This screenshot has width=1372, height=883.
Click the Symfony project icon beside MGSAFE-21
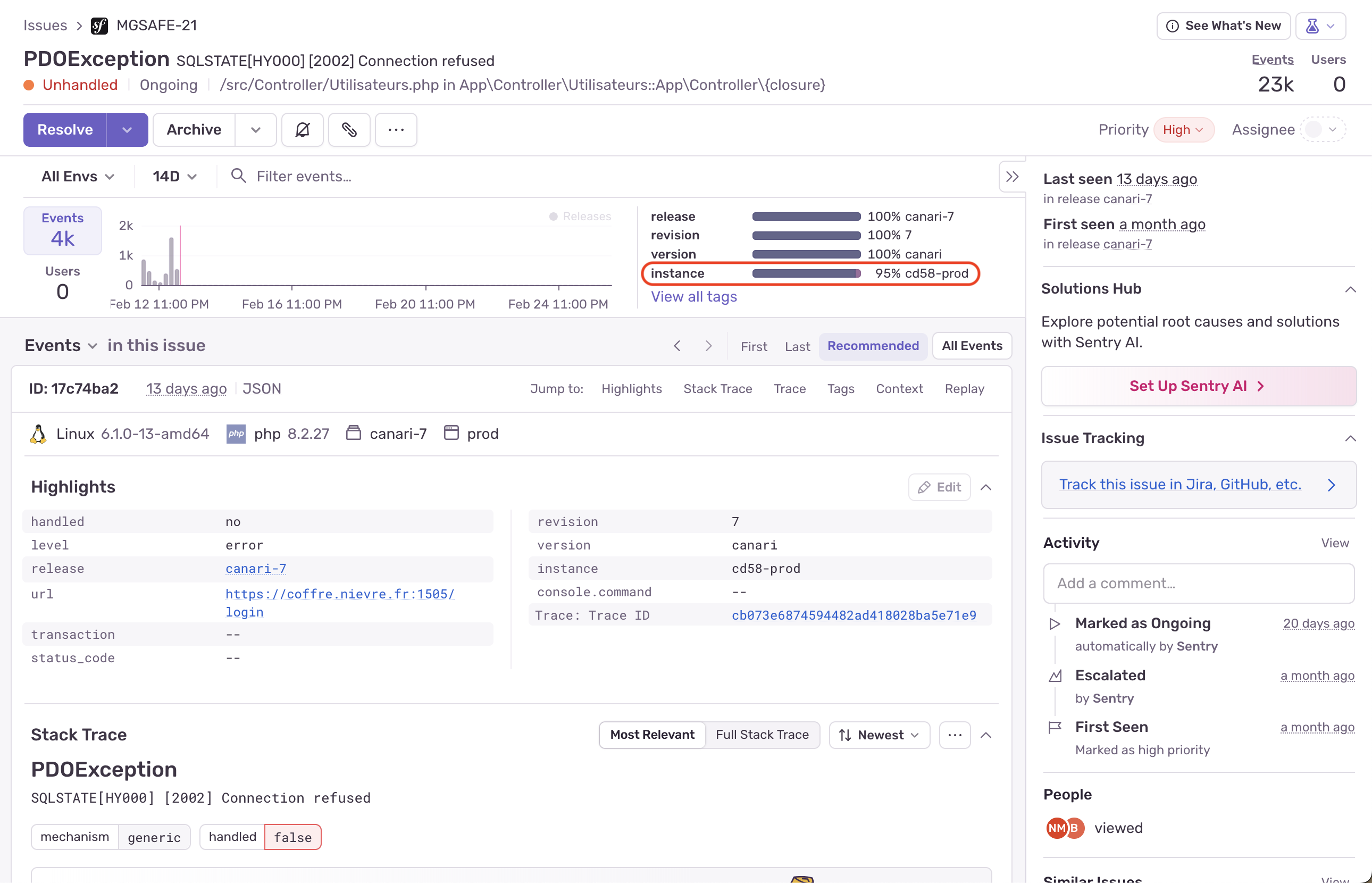tap(99, 26)
